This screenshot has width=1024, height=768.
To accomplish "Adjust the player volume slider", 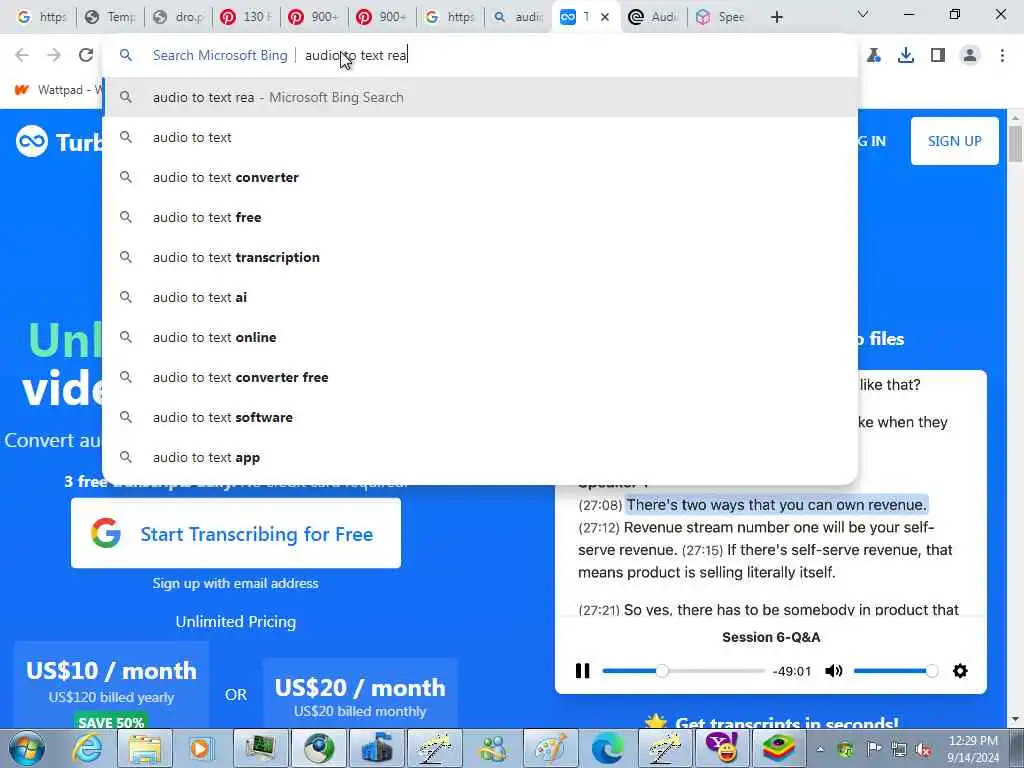I will pyautogui.click(x=895, y=671).
